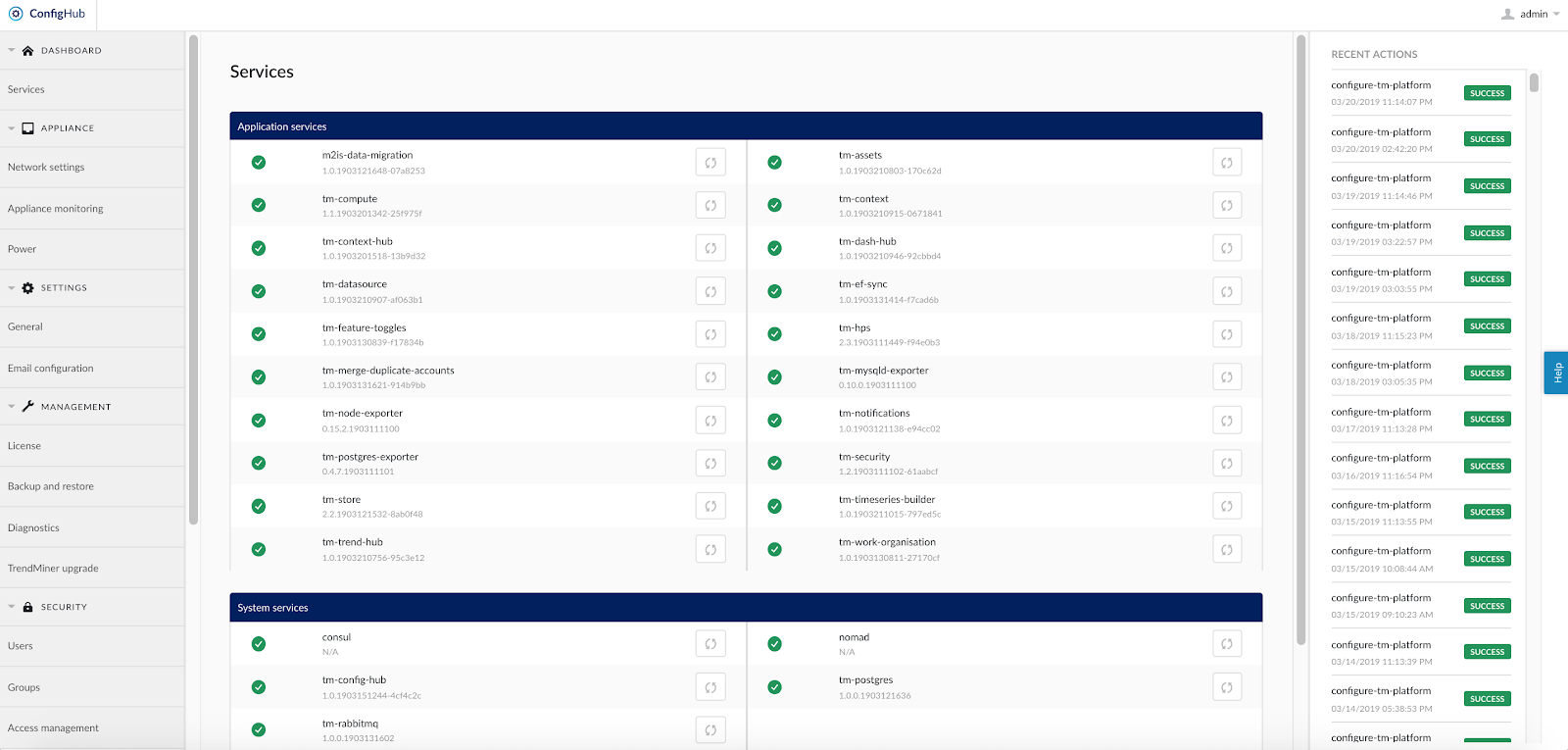1568x750 pixels.
Task: Click the Application services section header
Action: click(x=746, y=126)
